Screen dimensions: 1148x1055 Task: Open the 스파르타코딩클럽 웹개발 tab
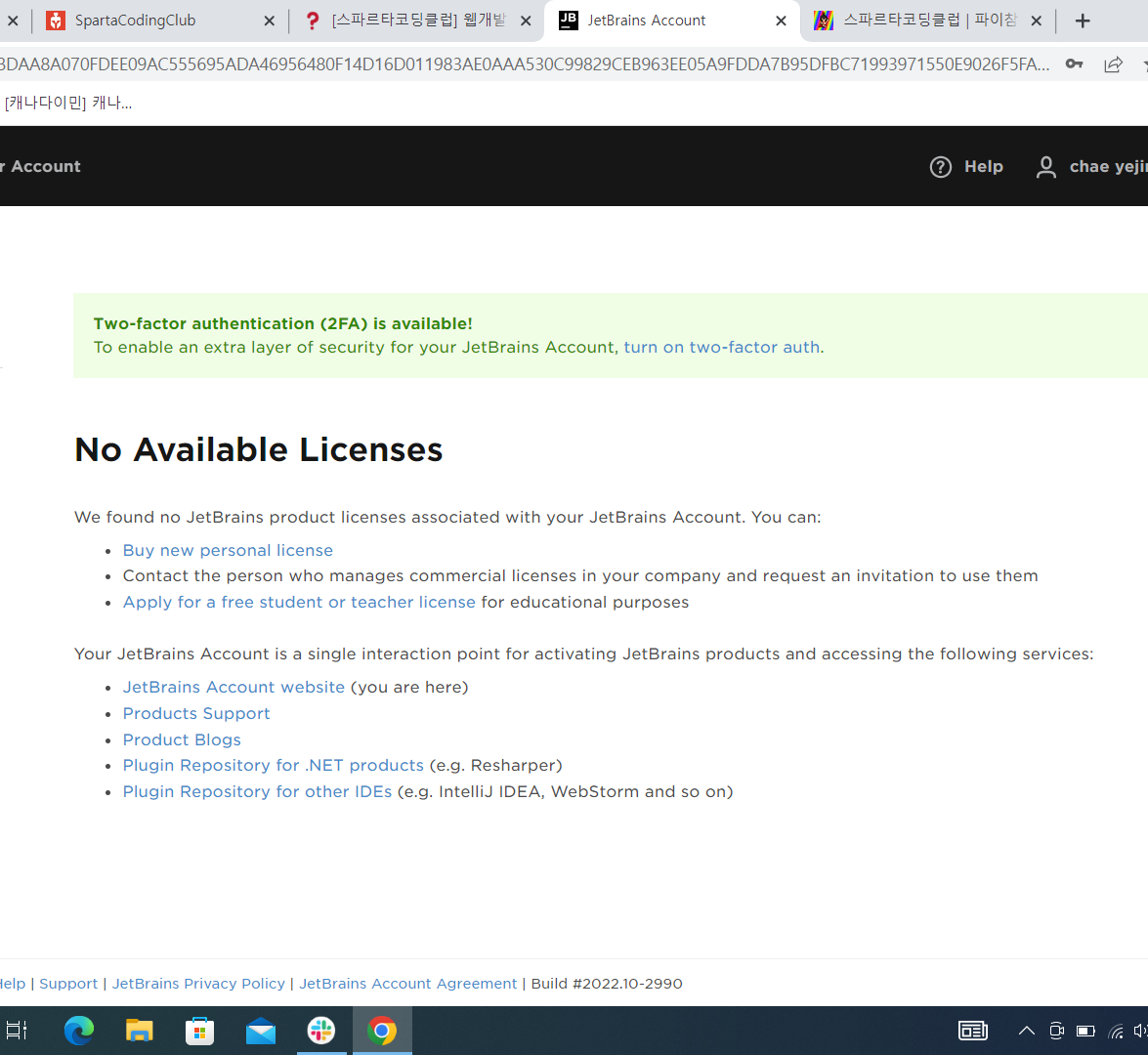pyautogui.click(x=417, y=21)
